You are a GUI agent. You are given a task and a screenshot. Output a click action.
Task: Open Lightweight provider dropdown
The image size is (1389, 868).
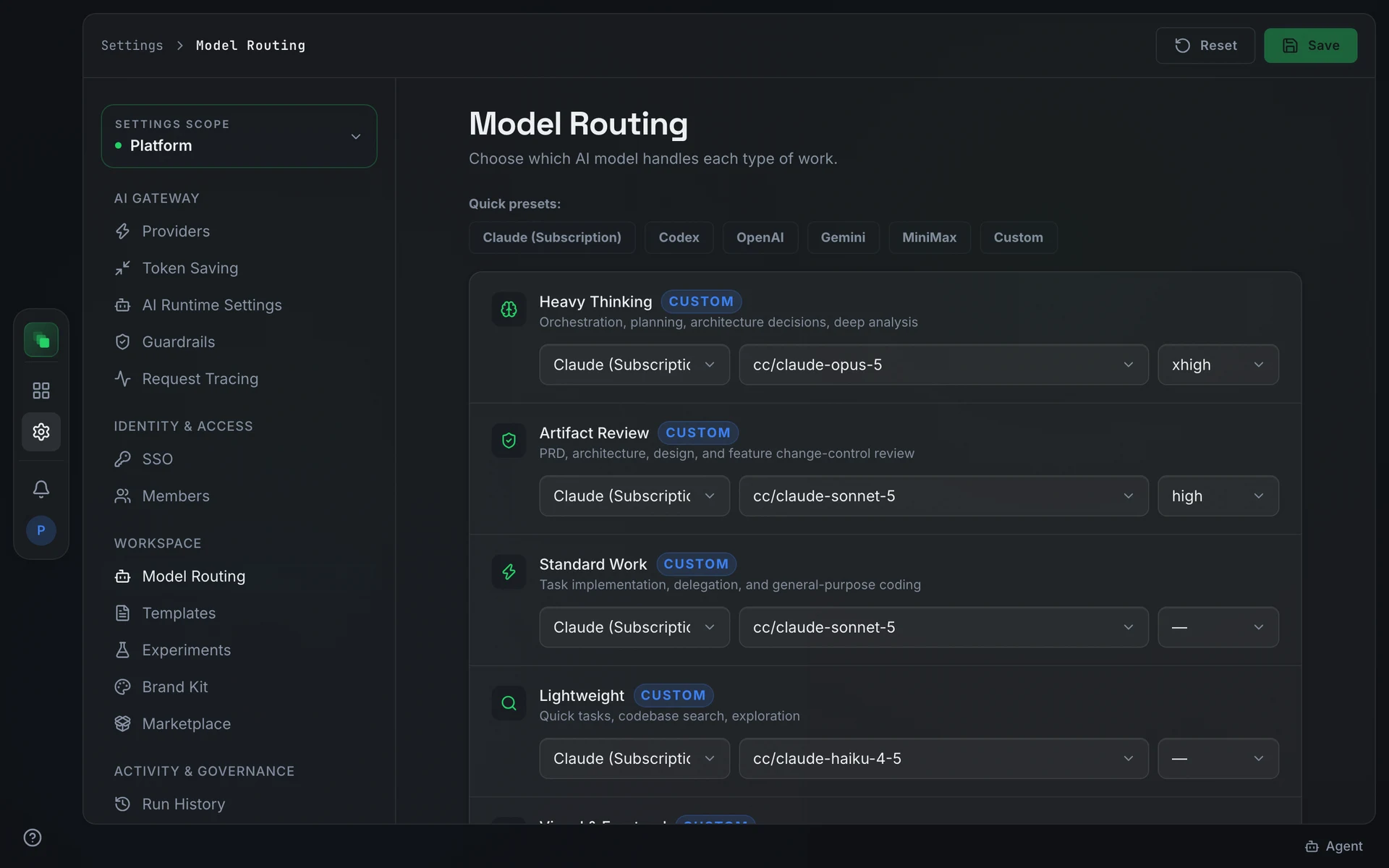634,759
